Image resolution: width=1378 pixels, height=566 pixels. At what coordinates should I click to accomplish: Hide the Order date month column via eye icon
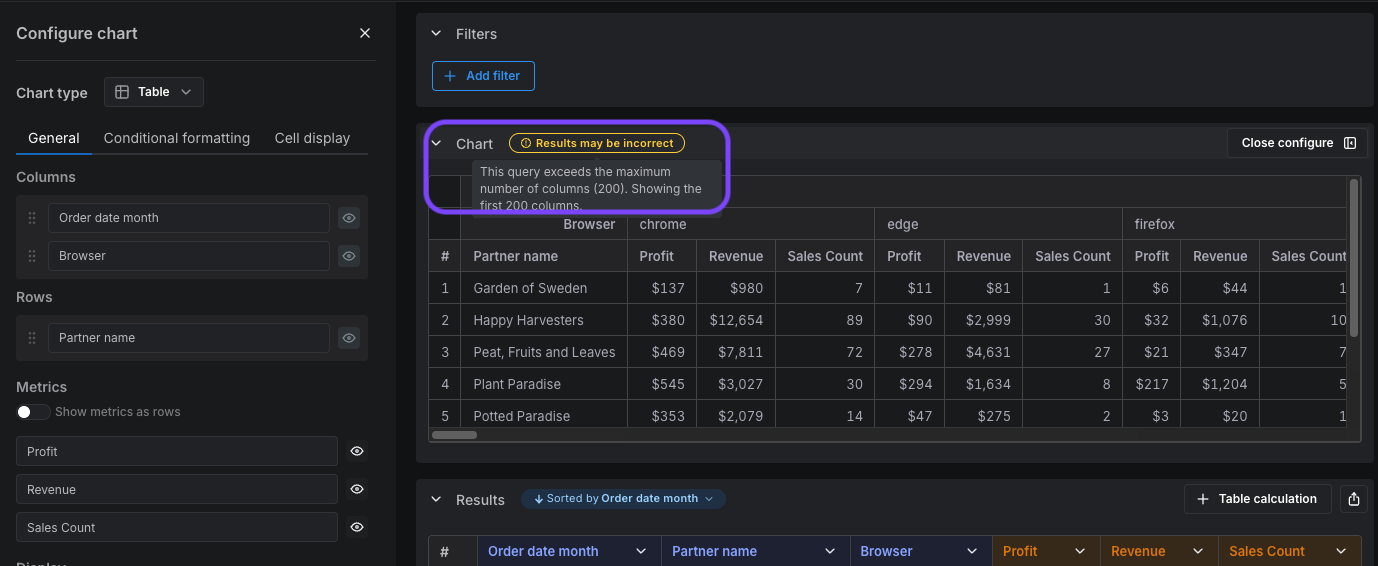349,218
